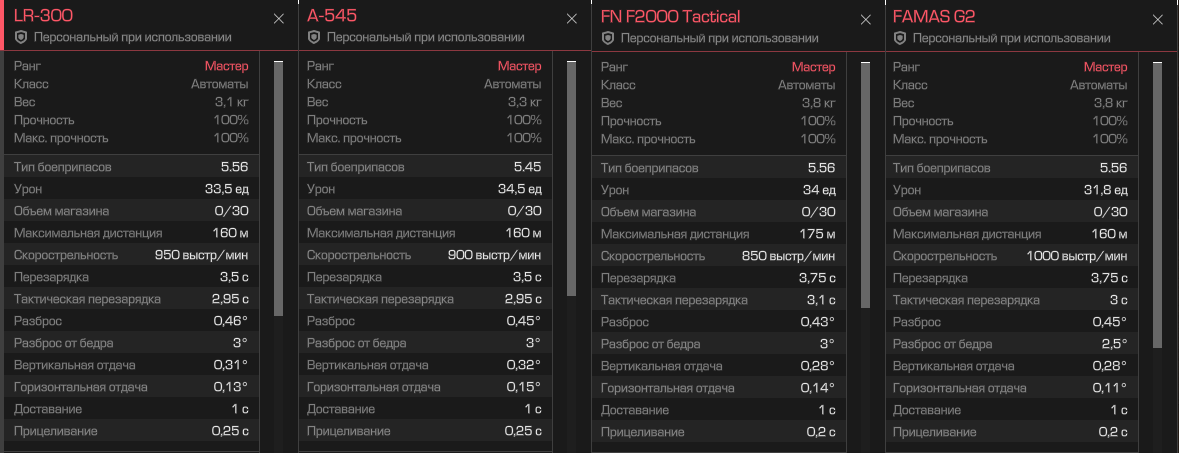The height and width of the screenshot is (453, 1179).
Task: Click the LR-300 damage row showing 33,5 ед
Action: tap(132, 189)
